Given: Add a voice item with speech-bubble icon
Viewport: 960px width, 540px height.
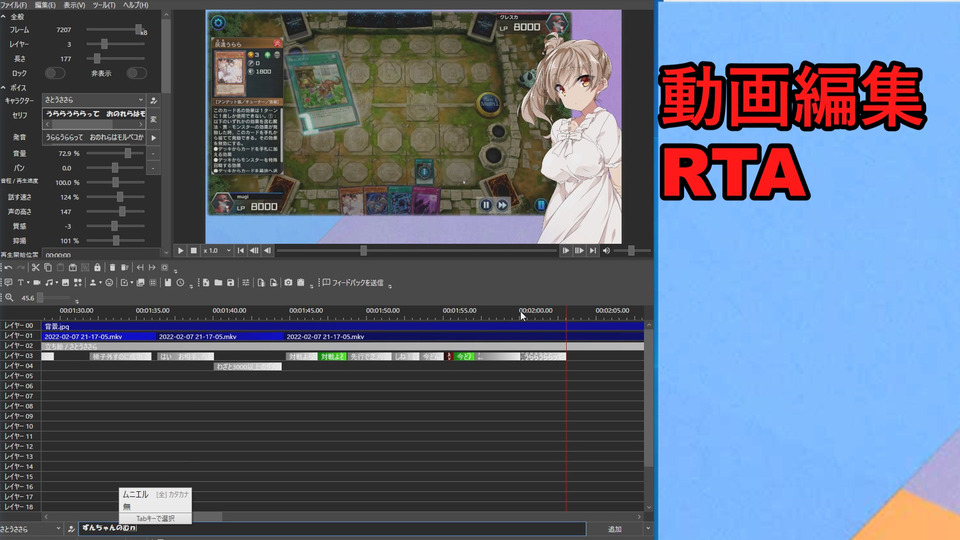Looking at the screenshot, I should (9, 282).
